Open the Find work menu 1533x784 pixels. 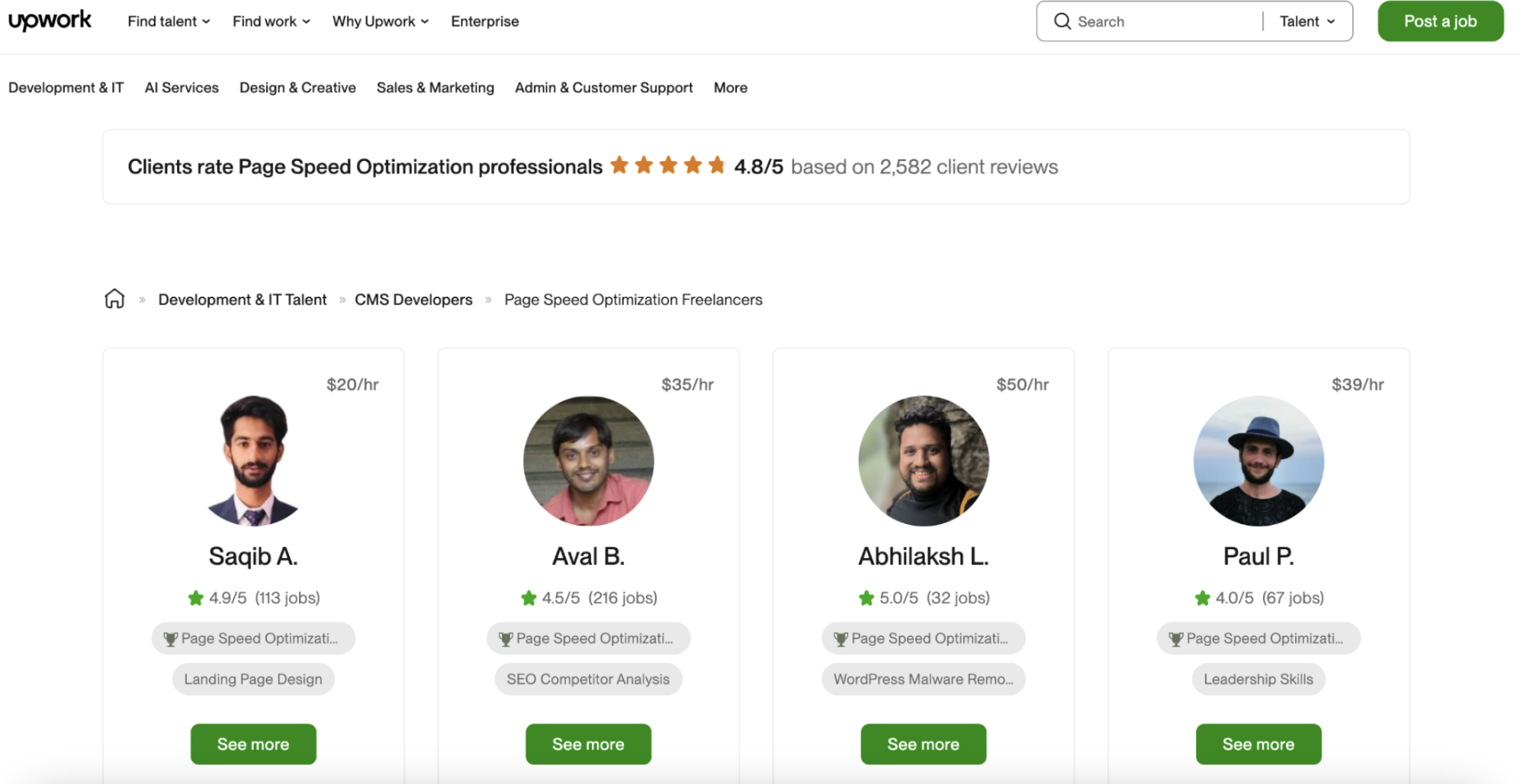pos(271,21)
